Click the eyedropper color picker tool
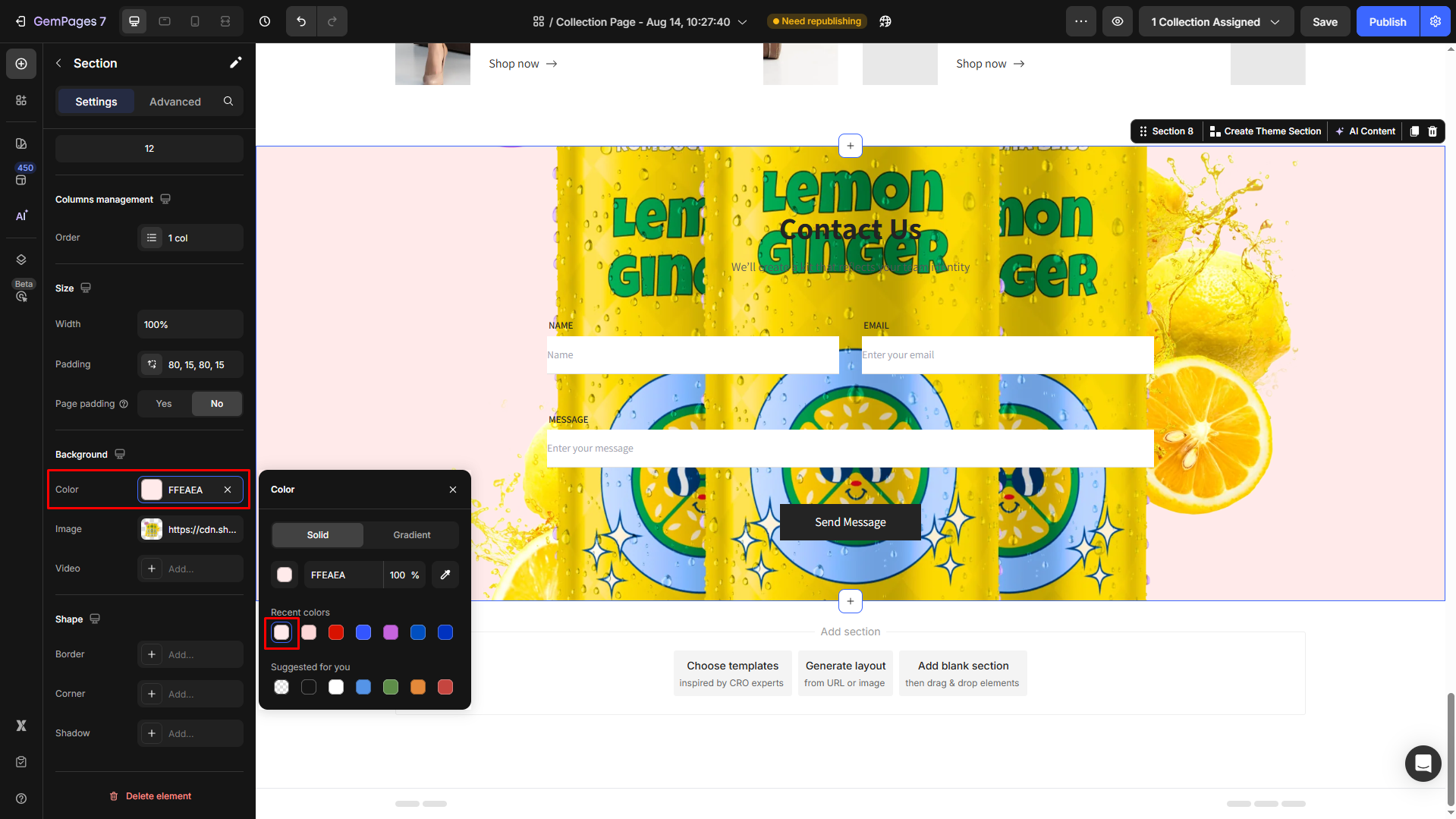1456x819 pixels. [x=445, y=575]
